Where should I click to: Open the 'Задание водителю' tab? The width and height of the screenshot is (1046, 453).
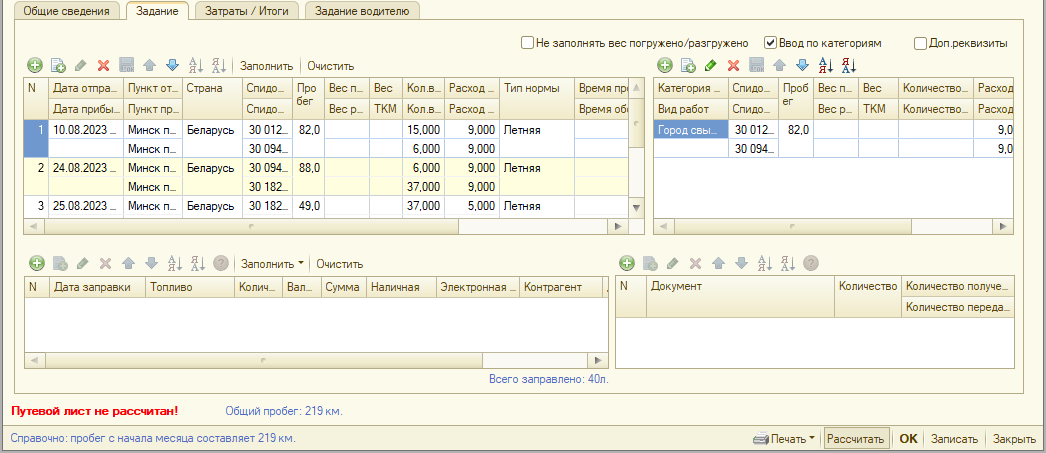coord(363,11)
